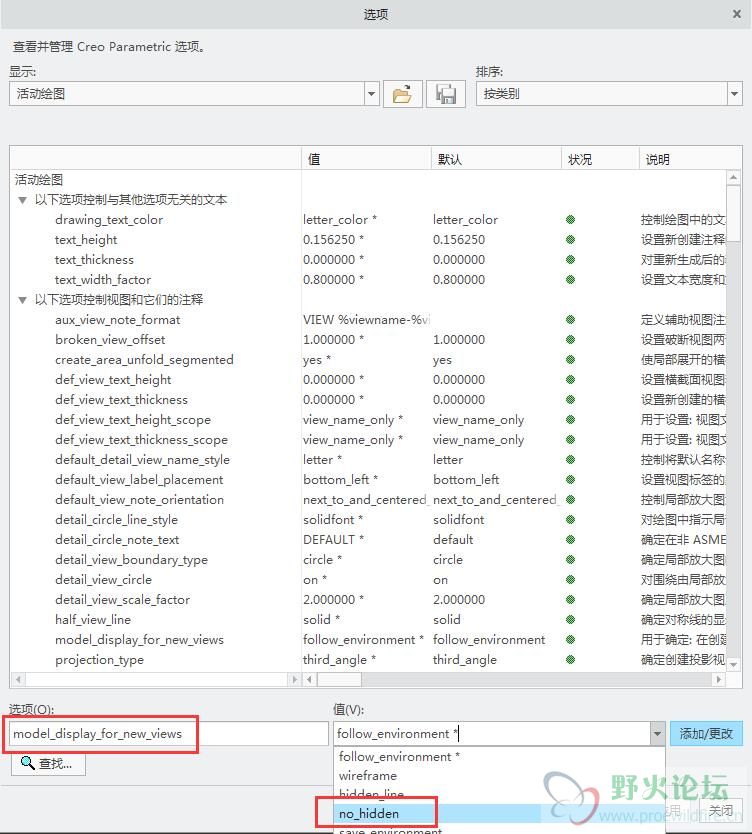Select the text_thickness option
752x834 pixels.
click(94, 260)
